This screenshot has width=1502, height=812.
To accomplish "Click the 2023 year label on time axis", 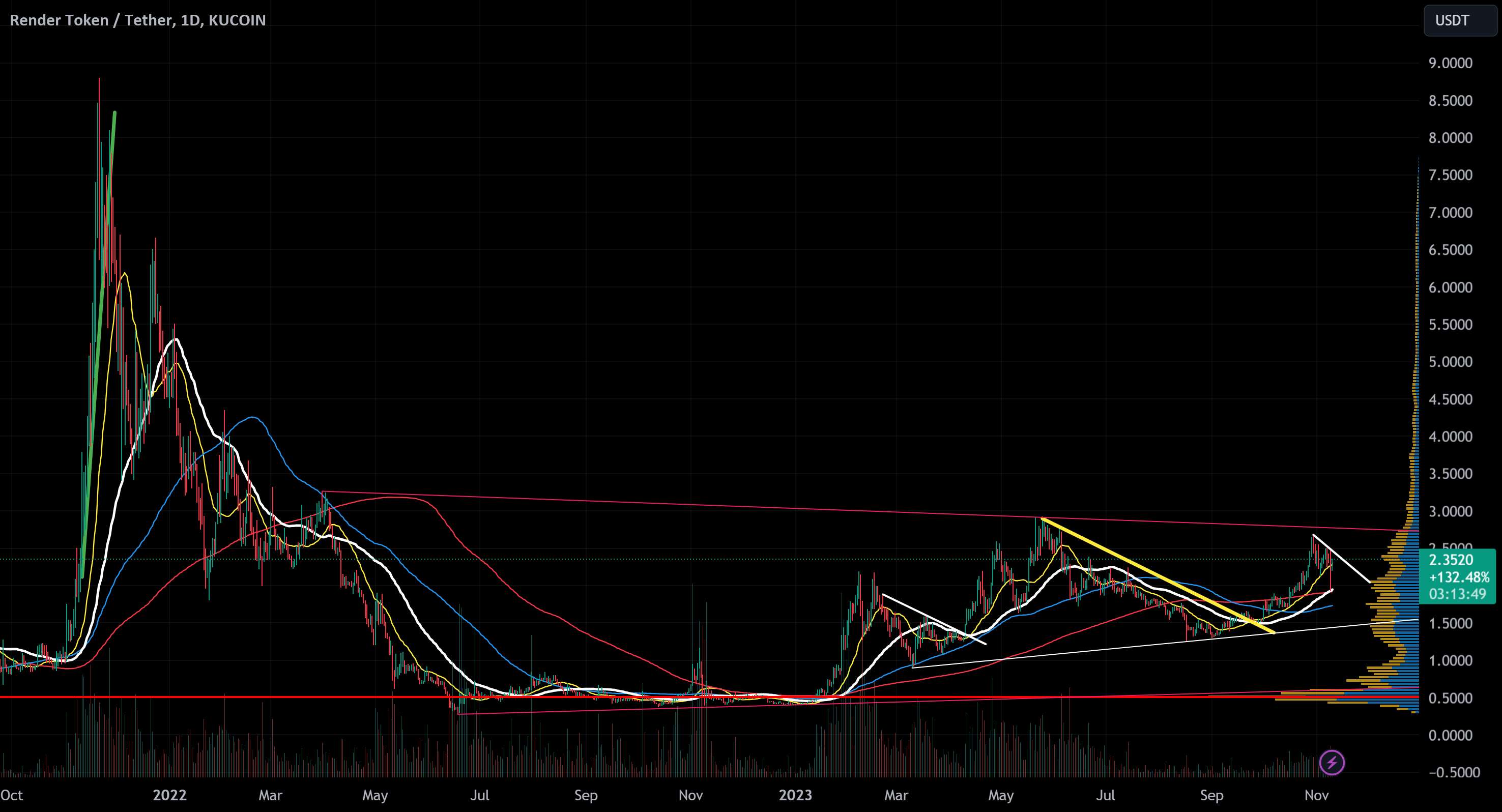I will tap(795, 795).
